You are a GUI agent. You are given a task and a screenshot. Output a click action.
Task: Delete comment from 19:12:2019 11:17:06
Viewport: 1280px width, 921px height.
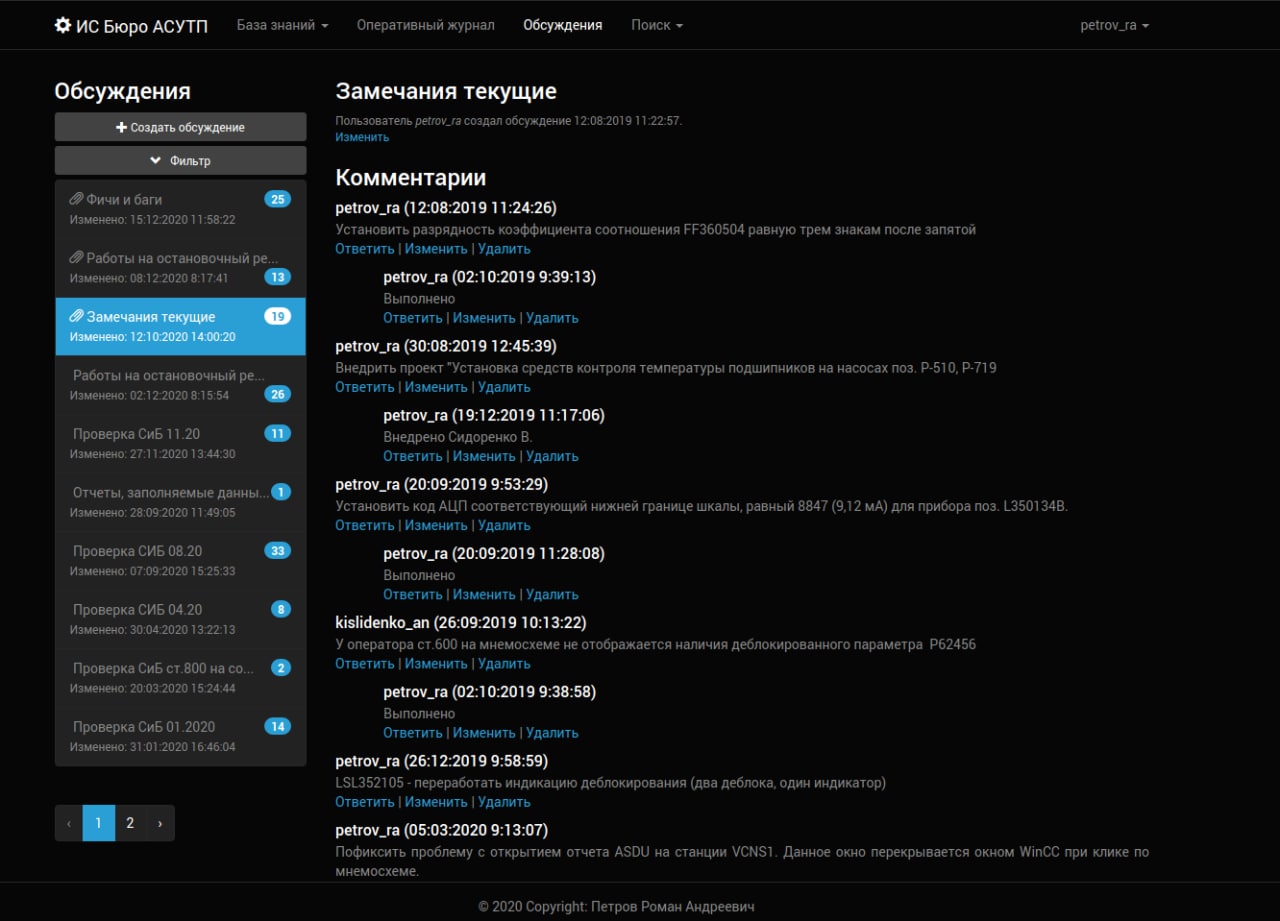pyautogui.click(x=552, y=456)
